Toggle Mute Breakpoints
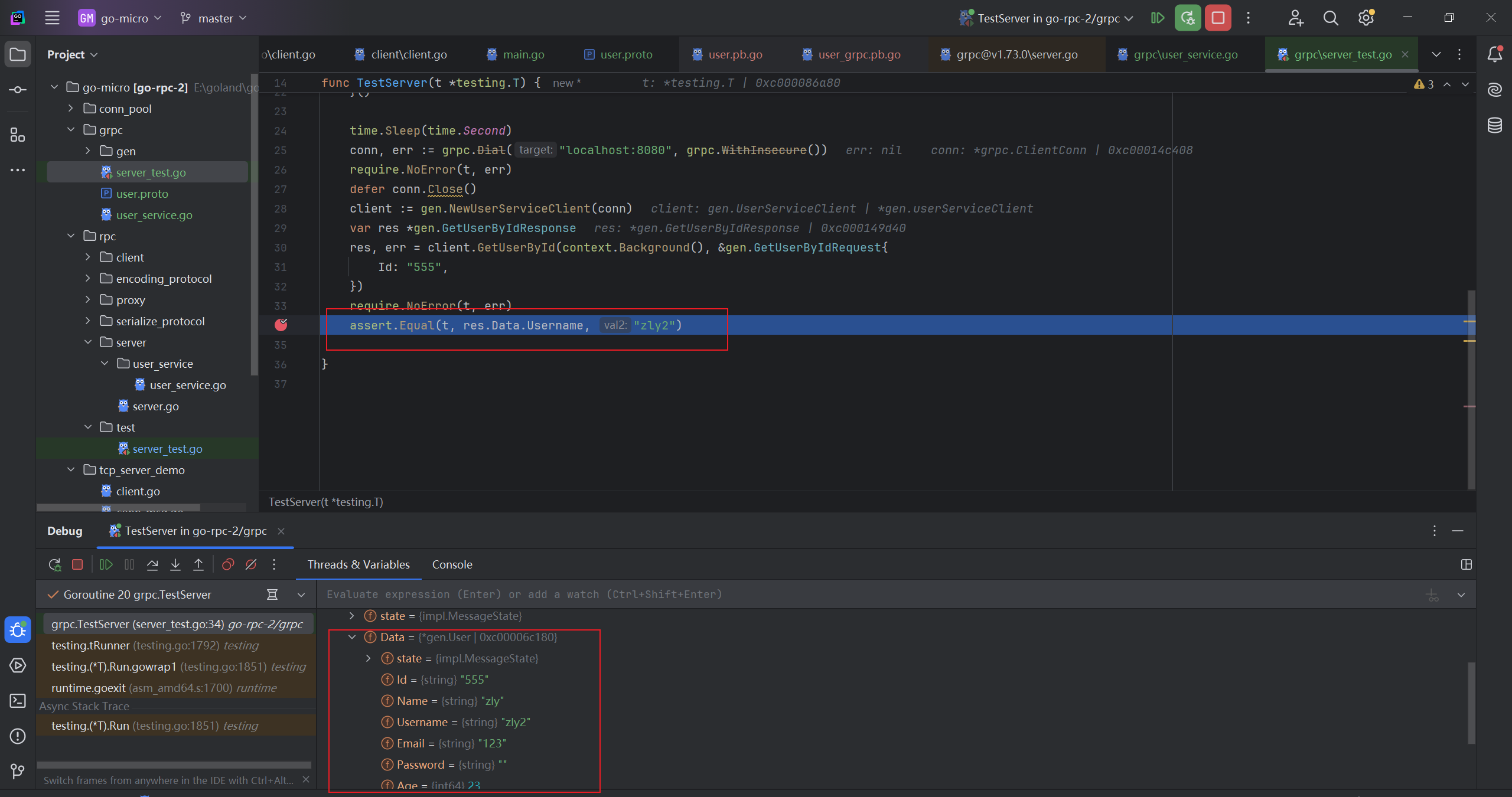Image resolution: width=1512 pixels, height=797 pixels. tap(251, 565)
